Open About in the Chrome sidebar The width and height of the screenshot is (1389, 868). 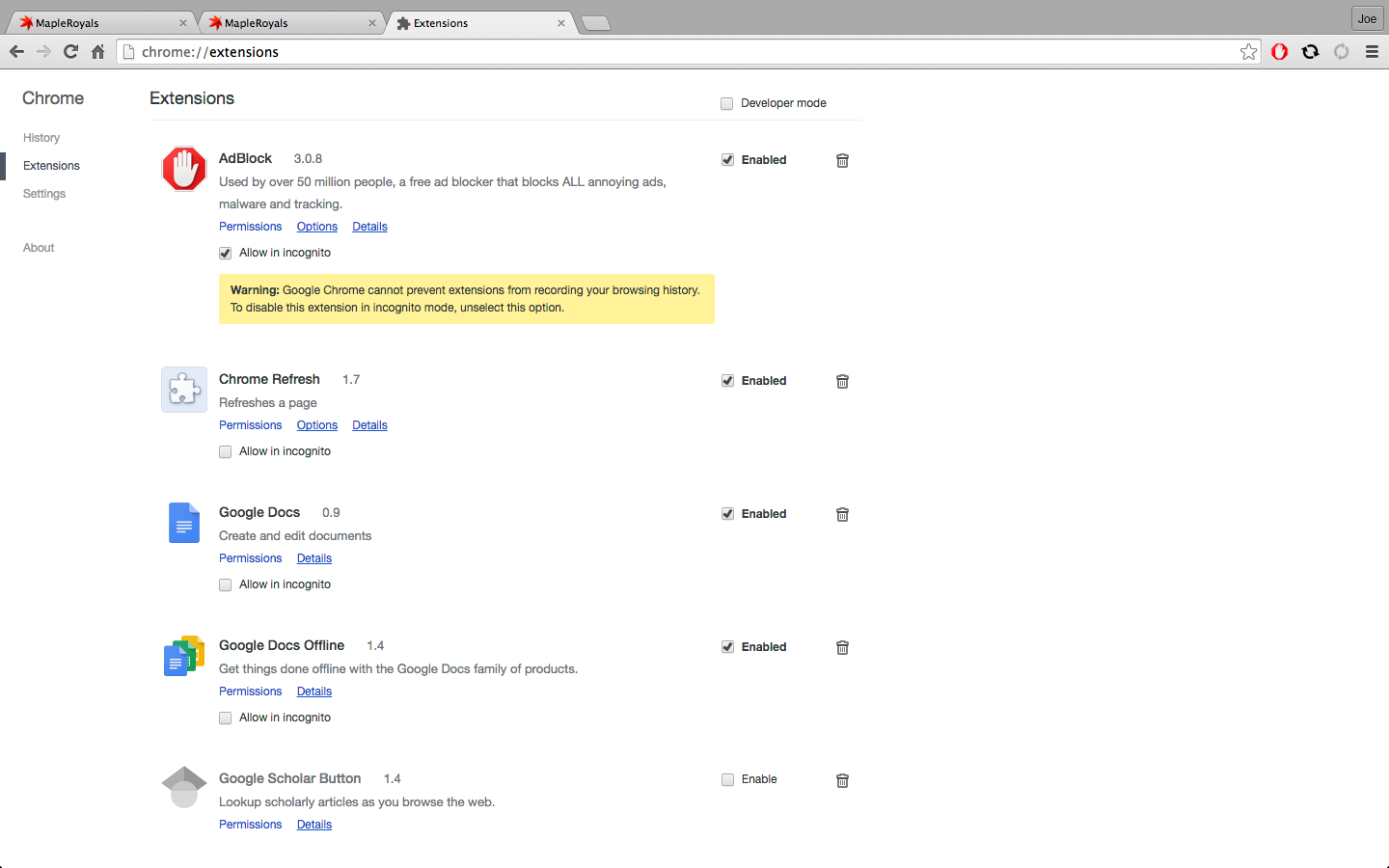[x=39, y=248]
